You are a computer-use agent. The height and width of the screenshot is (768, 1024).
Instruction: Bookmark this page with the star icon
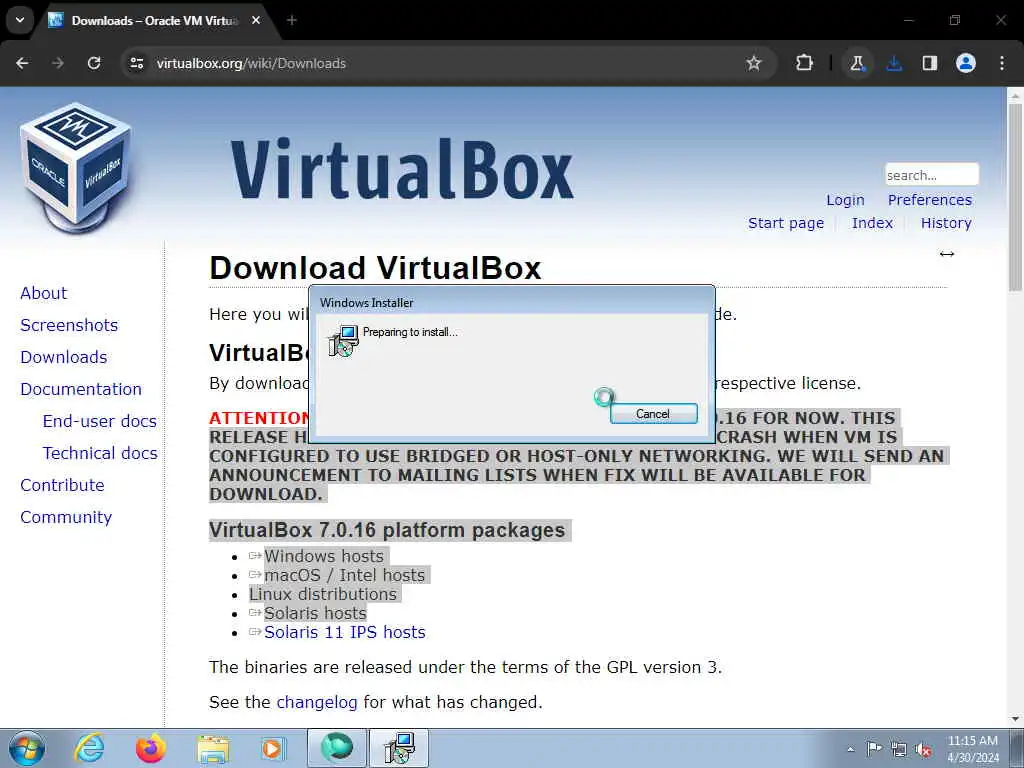tap(754, 63)
